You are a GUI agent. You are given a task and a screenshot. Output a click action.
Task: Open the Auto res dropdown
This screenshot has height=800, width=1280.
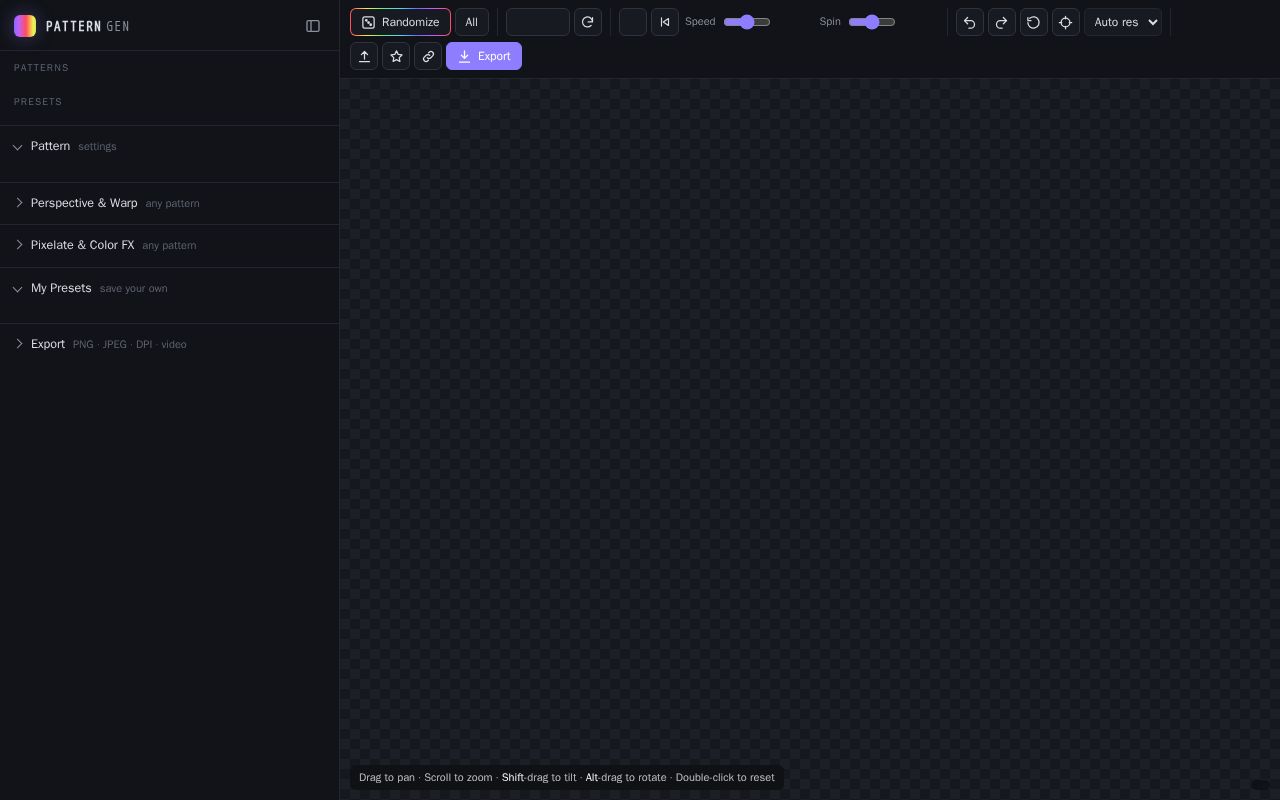point(1123,22)
